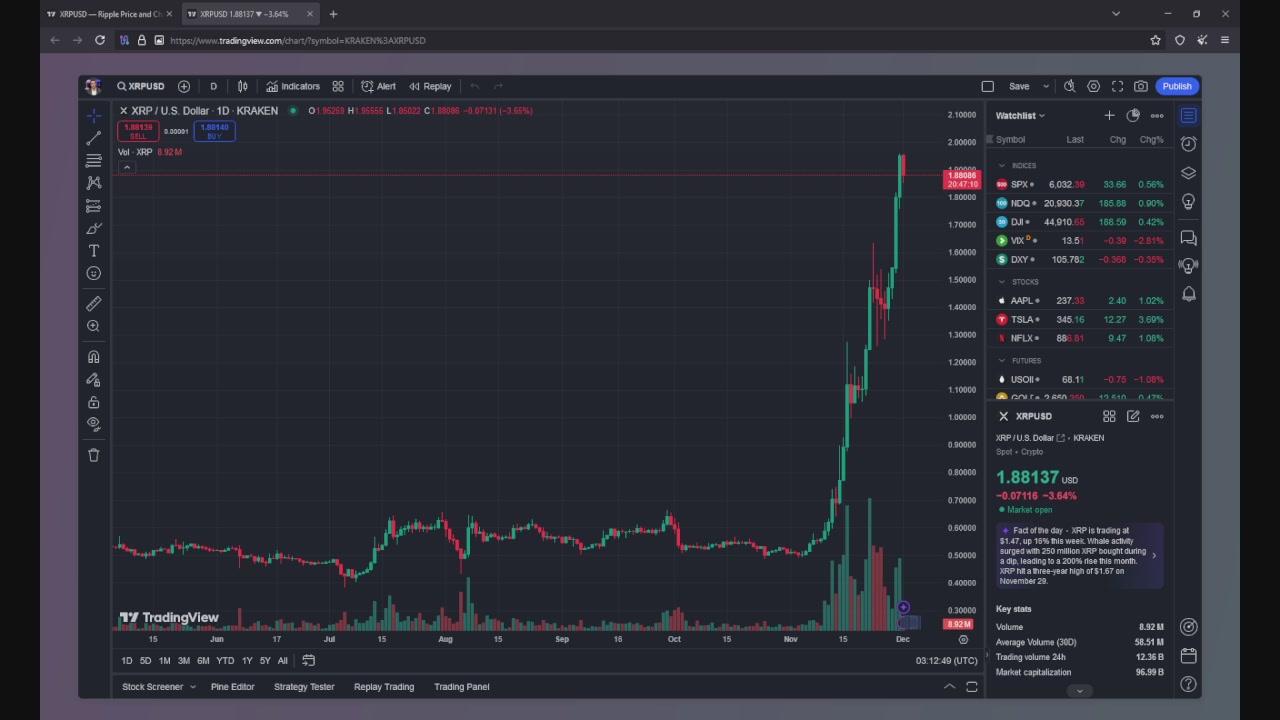This screenshot has width=1280, height=720.
Task: Open the notifications bell icon
Action: click(1188, 294)
